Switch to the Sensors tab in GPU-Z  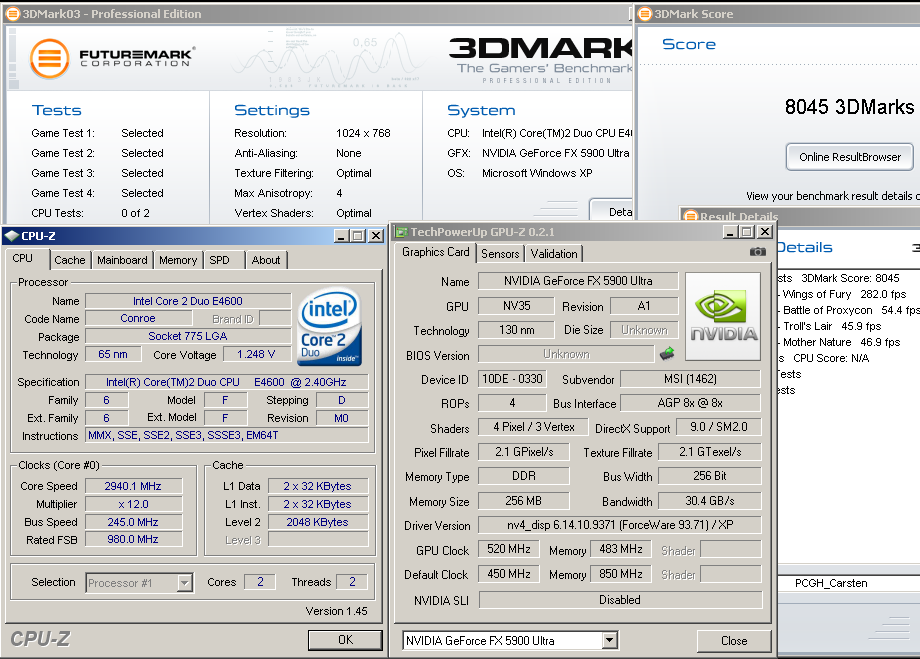[500, 254]
